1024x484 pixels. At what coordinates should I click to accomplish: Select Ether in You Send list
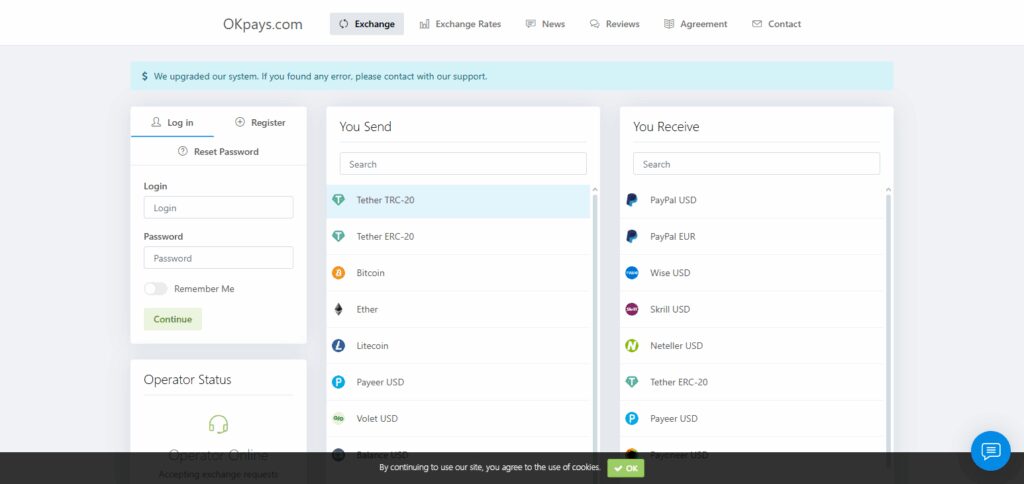pos(458,310)
